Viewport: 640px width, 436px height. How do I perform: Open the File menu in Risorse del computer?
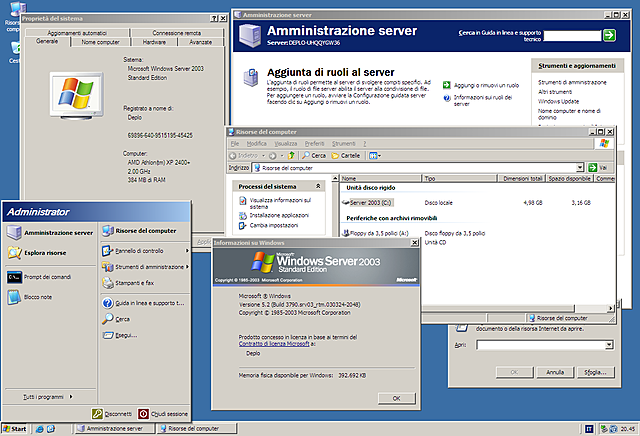point(235,144)
